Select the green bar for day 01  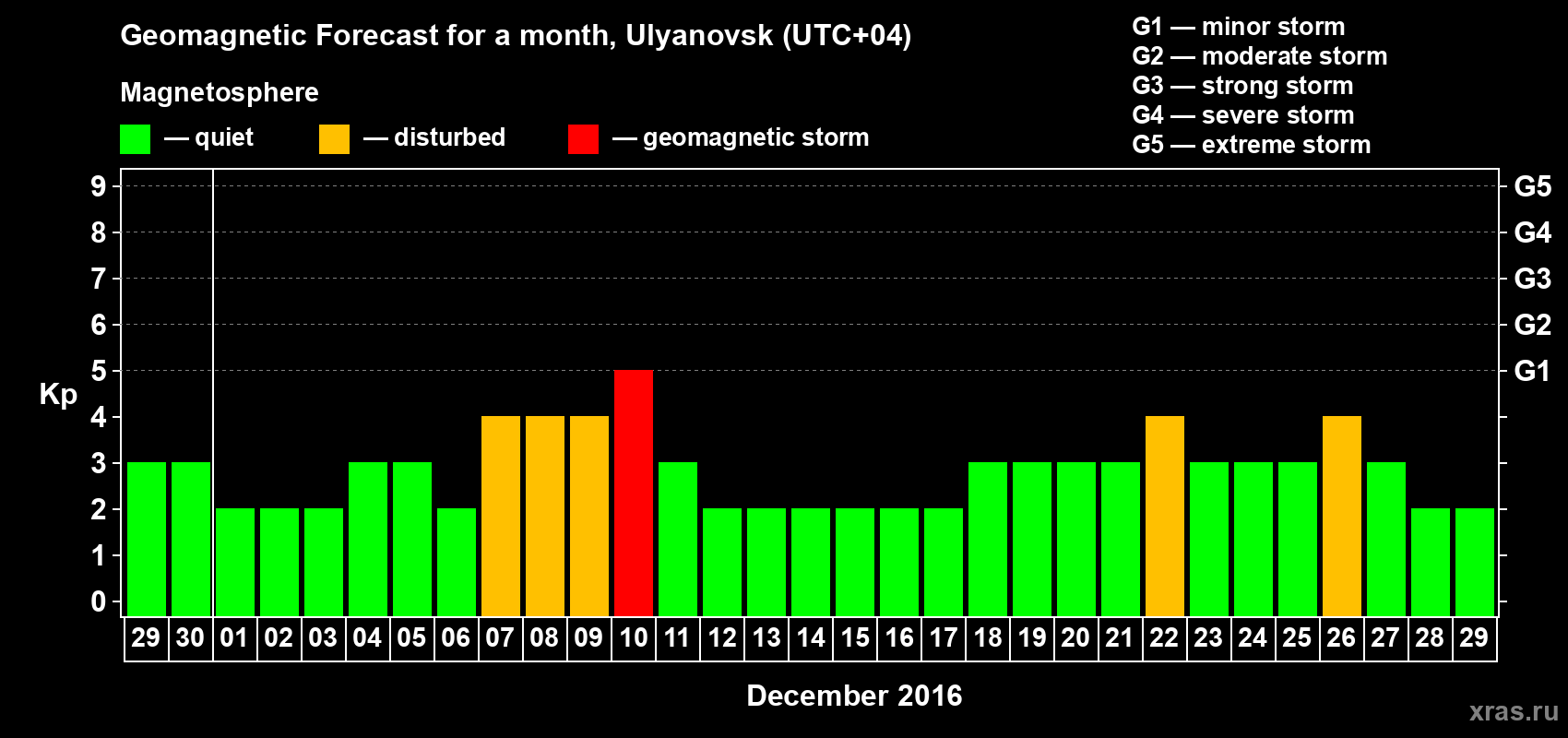pos(235,563)
